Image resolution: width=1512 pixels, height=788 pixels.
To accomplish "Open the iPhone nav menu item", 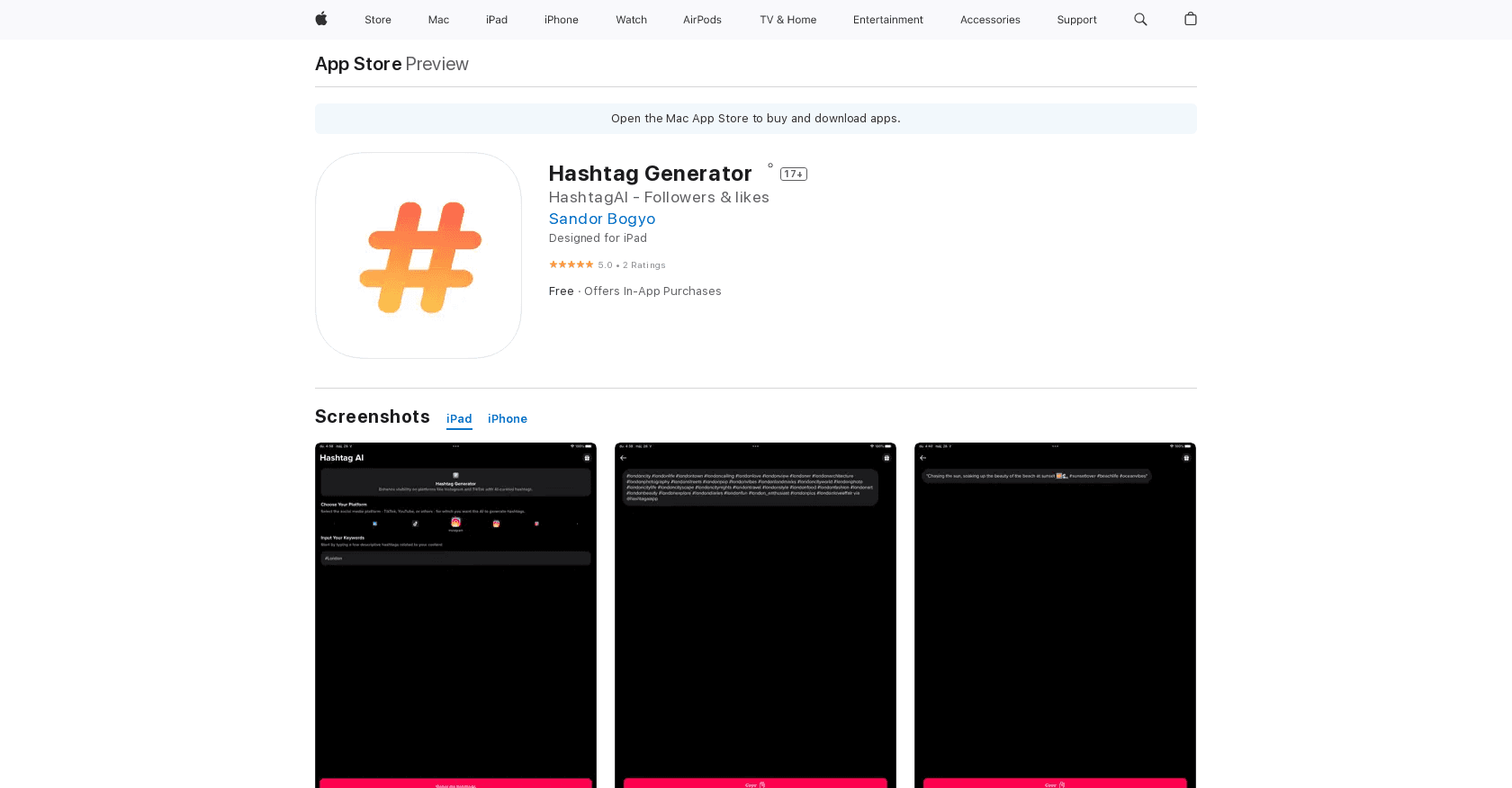I will click(x=562, y=20).
